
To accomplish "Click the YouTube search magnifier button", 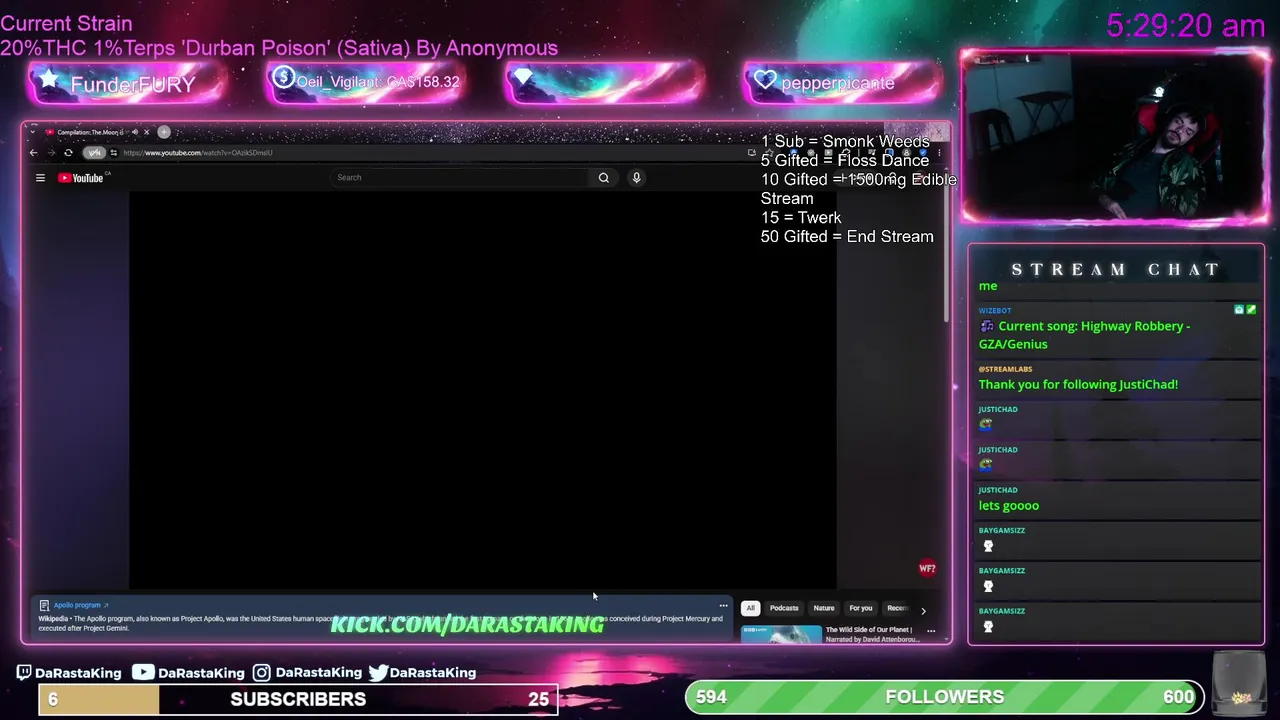I will [x=603, y=178].
